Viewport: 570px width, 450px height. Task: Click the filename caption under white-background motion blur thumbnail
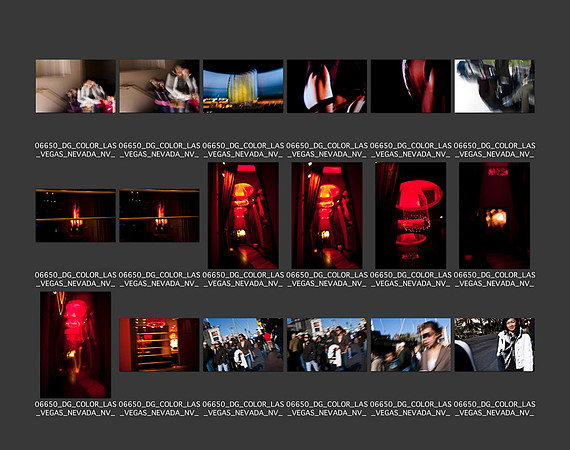point(494,150)
